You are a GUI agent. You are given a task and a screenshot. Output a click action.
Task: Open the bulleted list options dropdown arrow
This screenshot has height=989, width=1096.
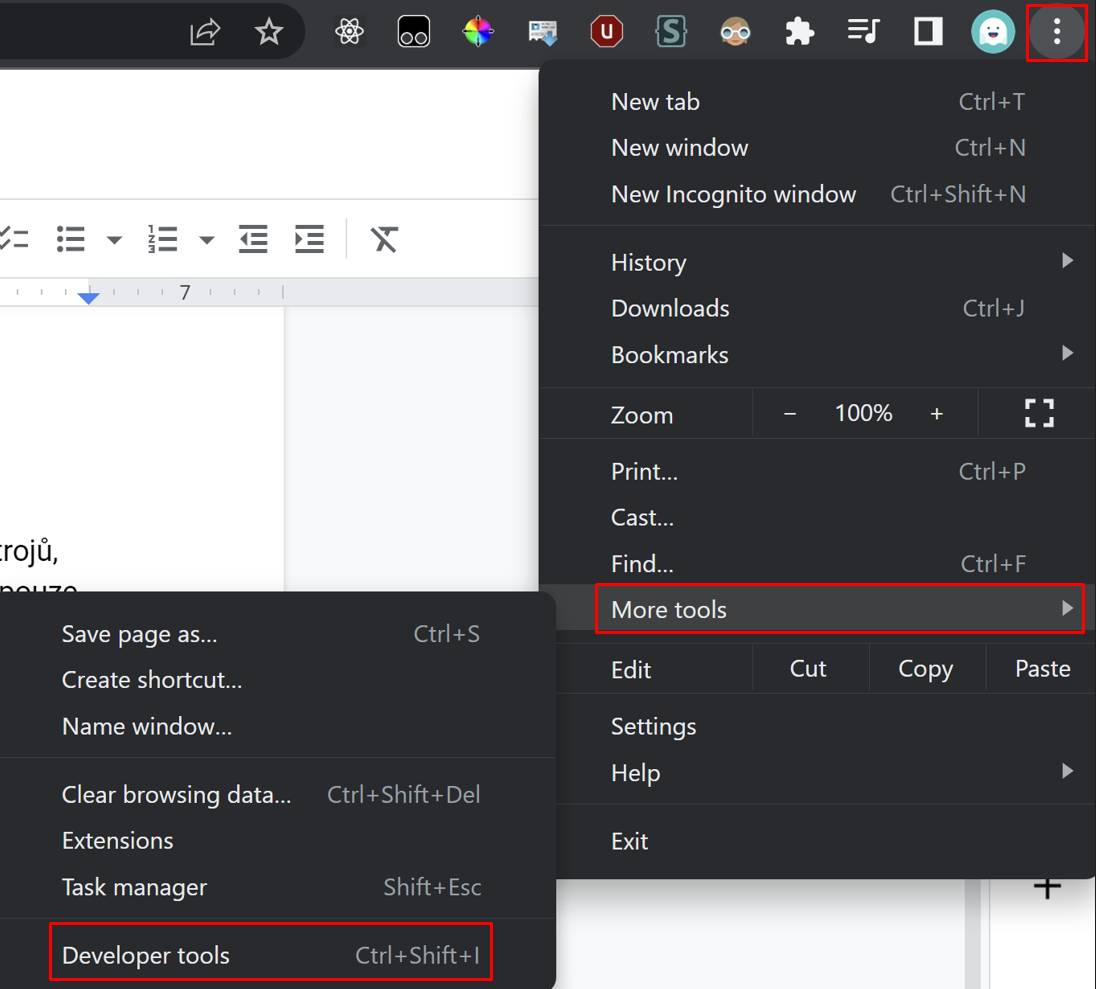114,240
